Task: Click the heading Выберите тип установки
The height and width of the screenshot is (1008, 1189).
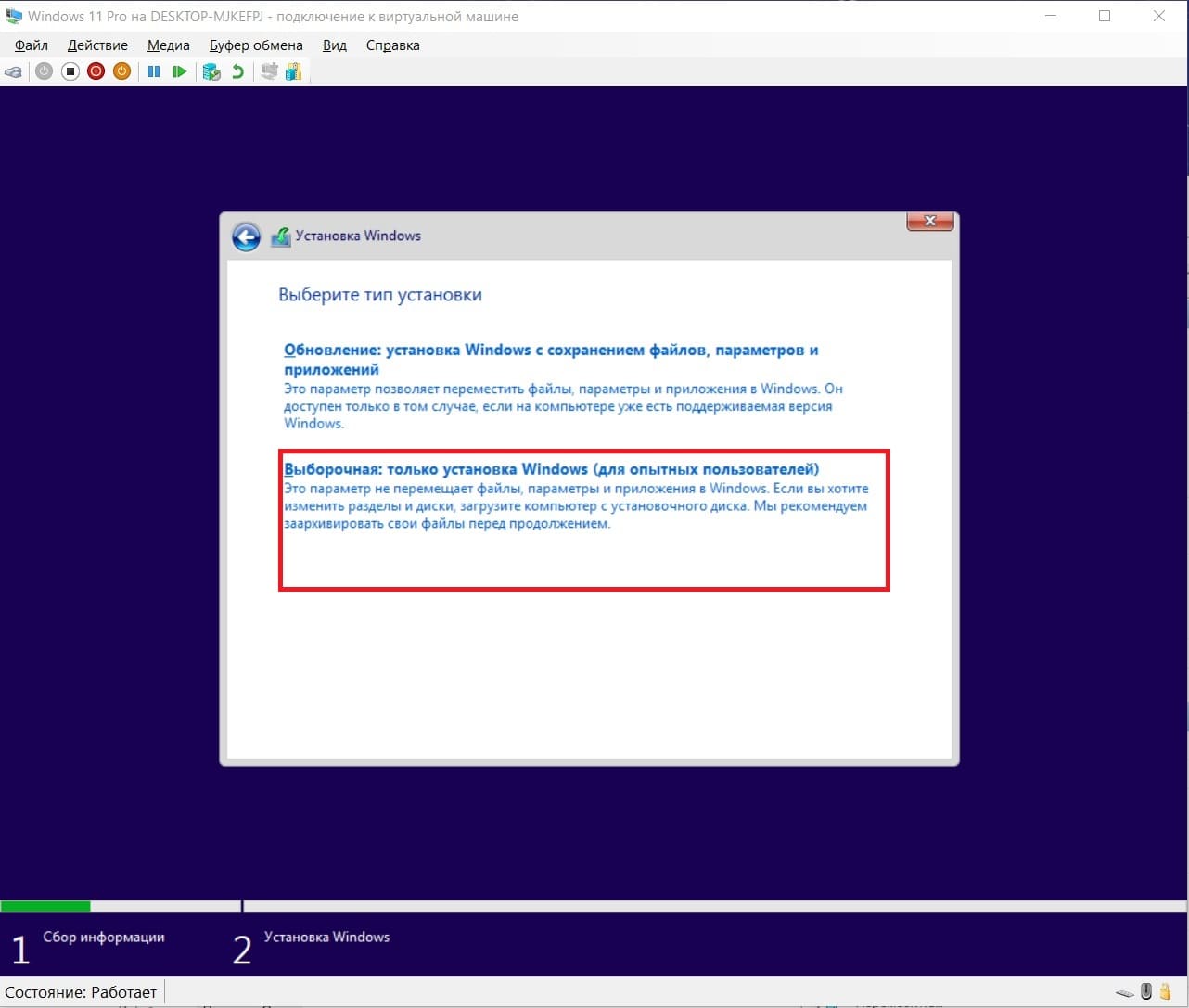Action: pyautogui.click(x=380, y=295)
